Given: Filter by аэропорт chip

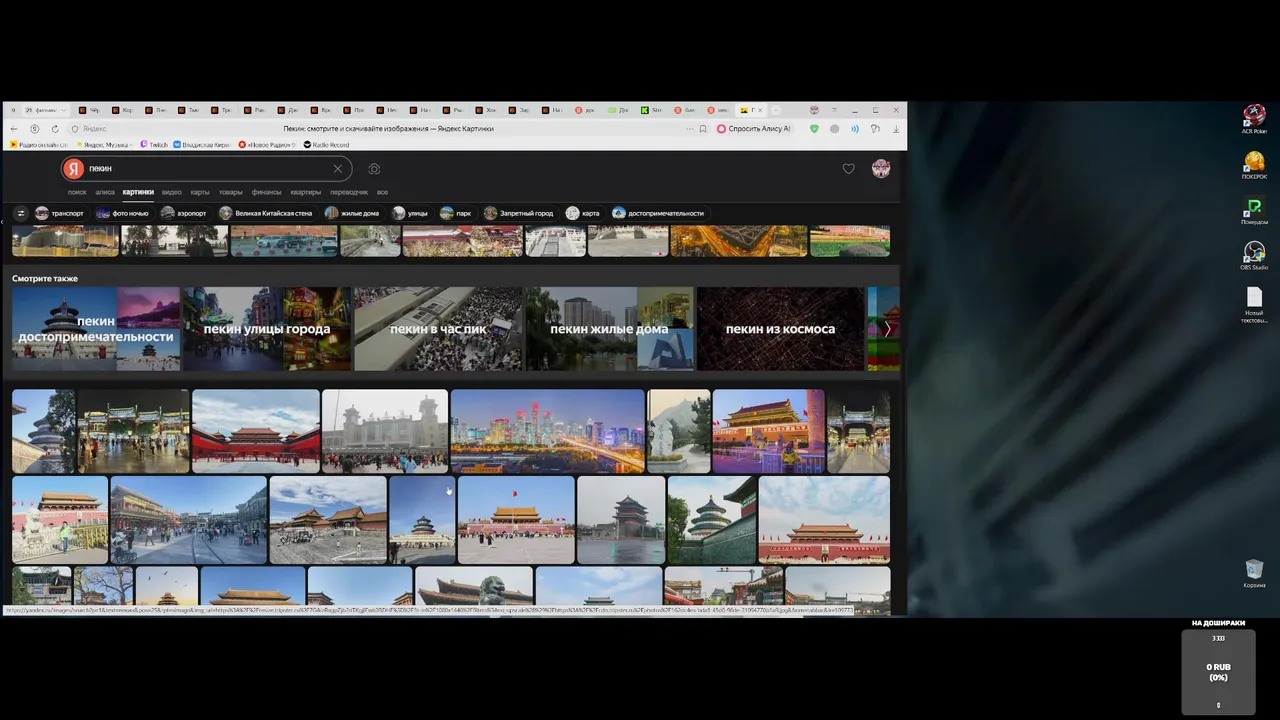Looking at the screenshot, I should coord(184,213).
